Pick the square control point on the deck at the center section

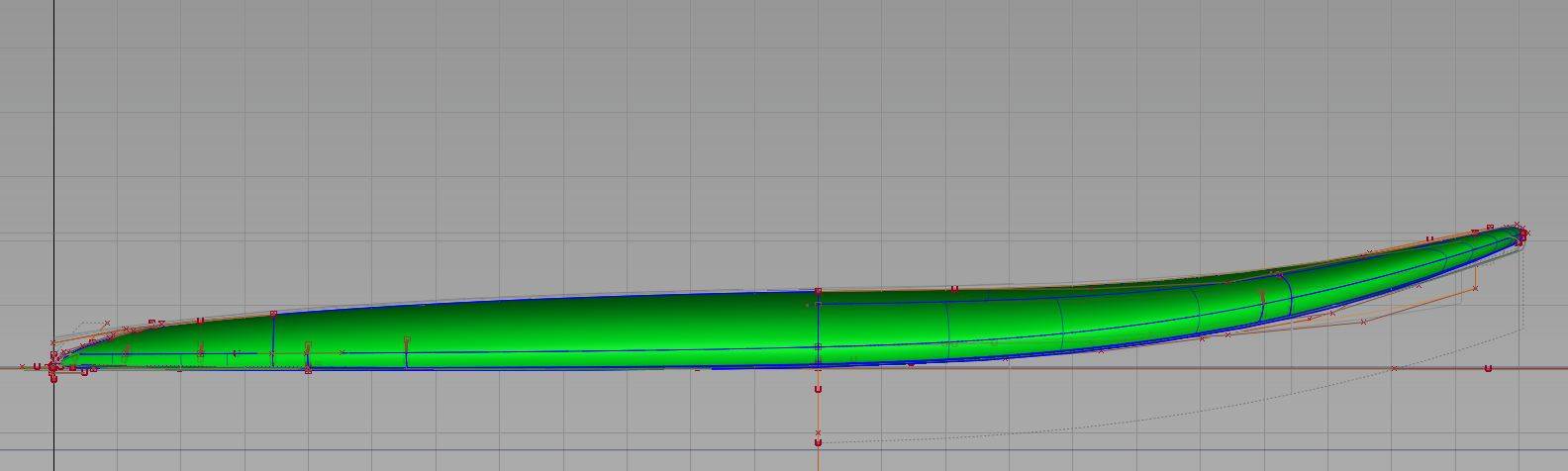(818, 291)
